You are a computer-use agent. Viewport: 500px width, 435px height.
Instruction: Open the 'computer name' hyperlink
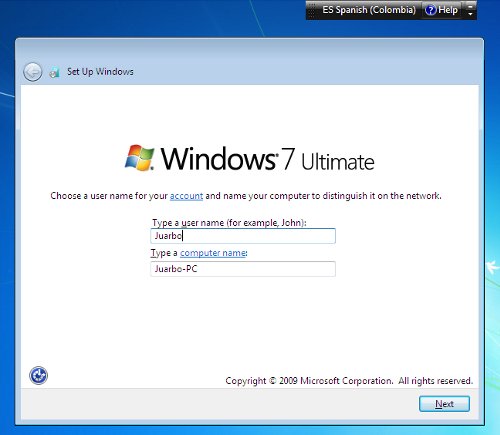point(213,253)
